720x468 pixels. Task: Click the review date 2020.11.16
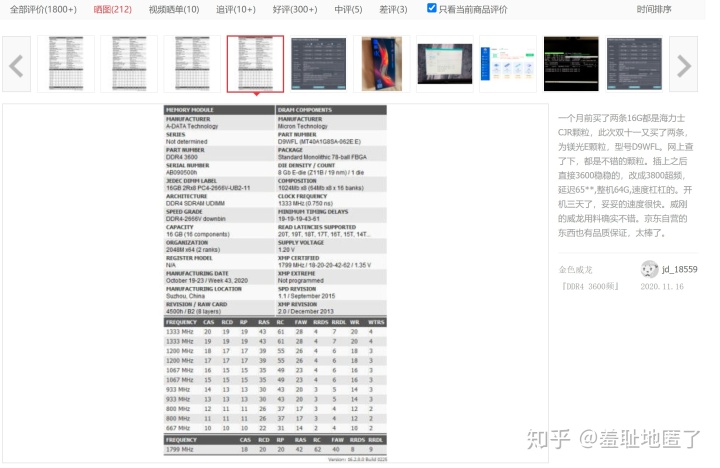(x=662, y=286)
